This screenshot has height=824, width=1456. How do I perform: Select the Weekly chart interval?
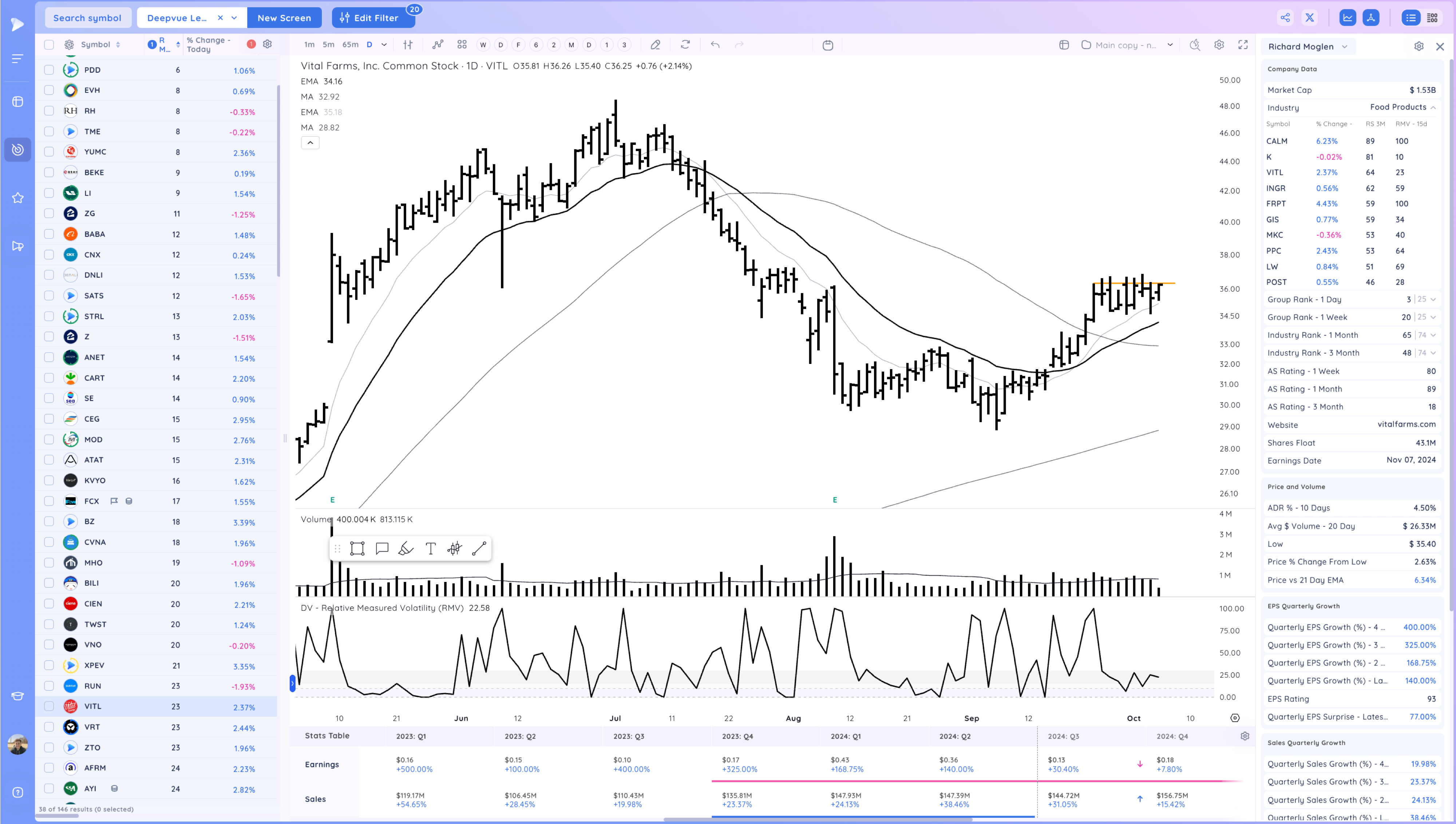483,45
